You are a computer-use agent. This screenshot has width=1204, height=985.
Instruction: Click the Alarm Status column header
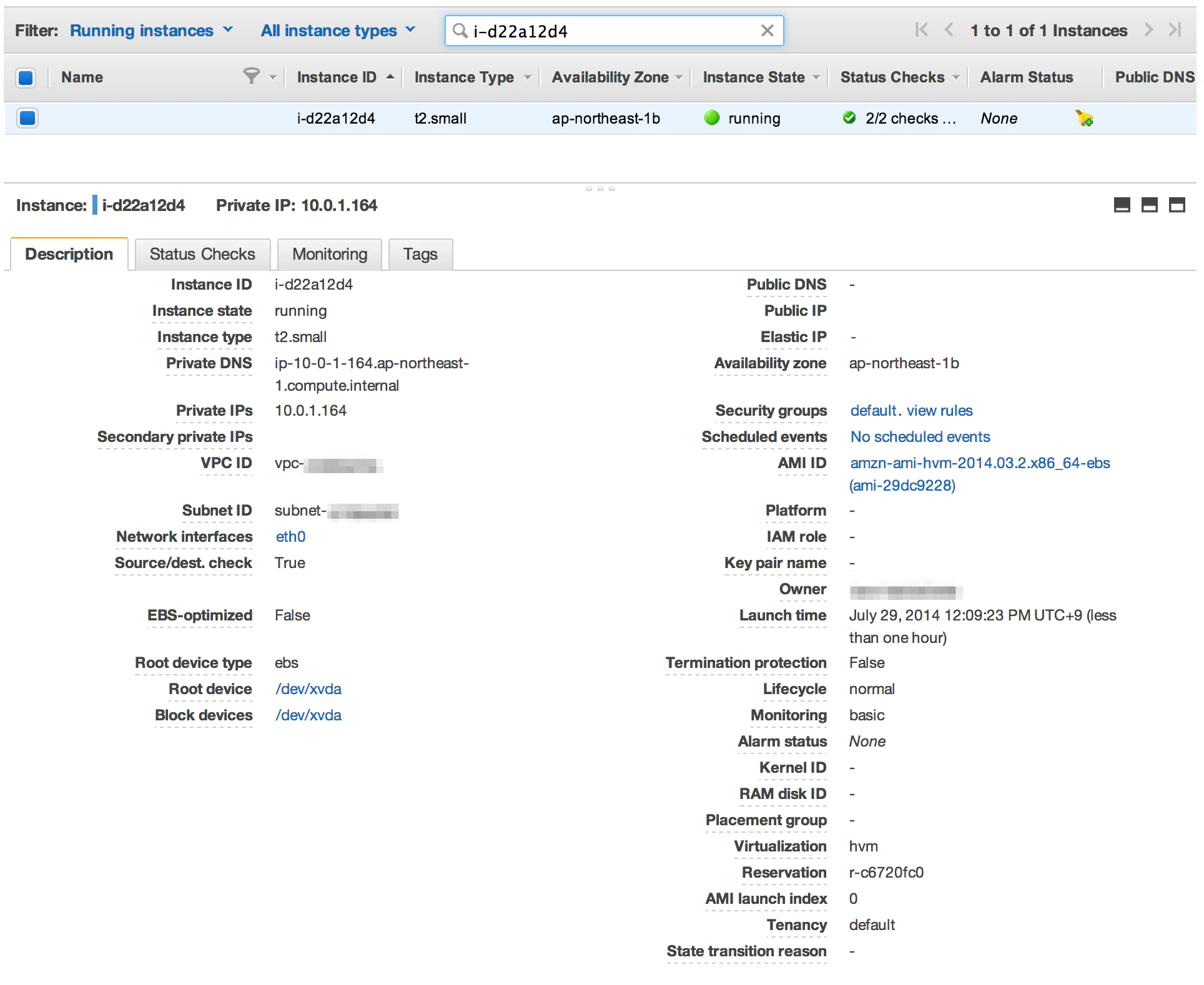tap(1026, 77)
